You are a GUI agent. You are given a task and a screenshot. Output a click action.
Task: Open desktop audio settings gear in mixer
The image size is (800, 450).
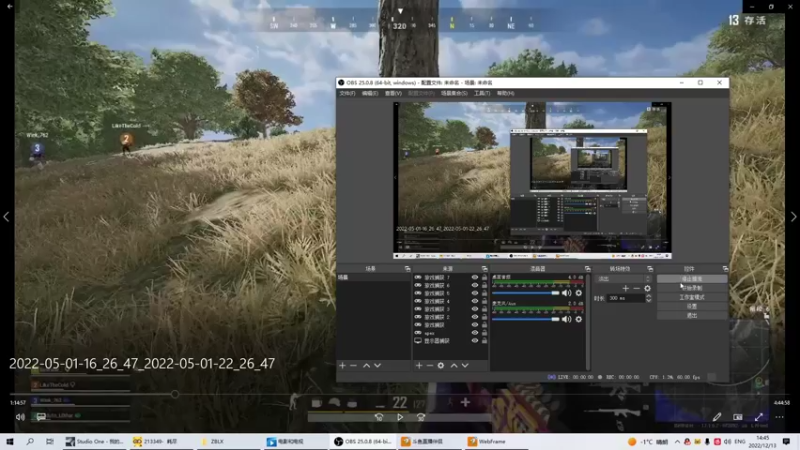[579, 293]
